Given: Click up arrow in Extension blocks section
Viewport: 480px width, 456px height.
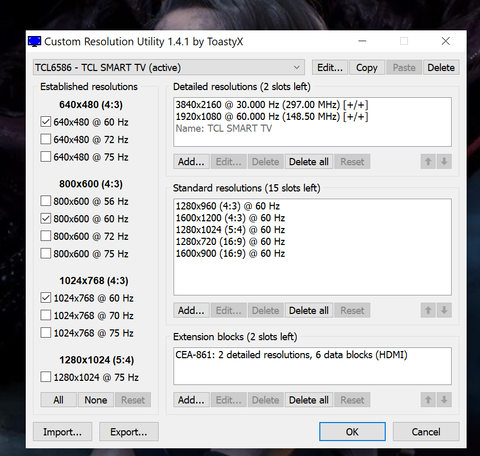Looking at the screenshot, I should (x=428, y=399).
